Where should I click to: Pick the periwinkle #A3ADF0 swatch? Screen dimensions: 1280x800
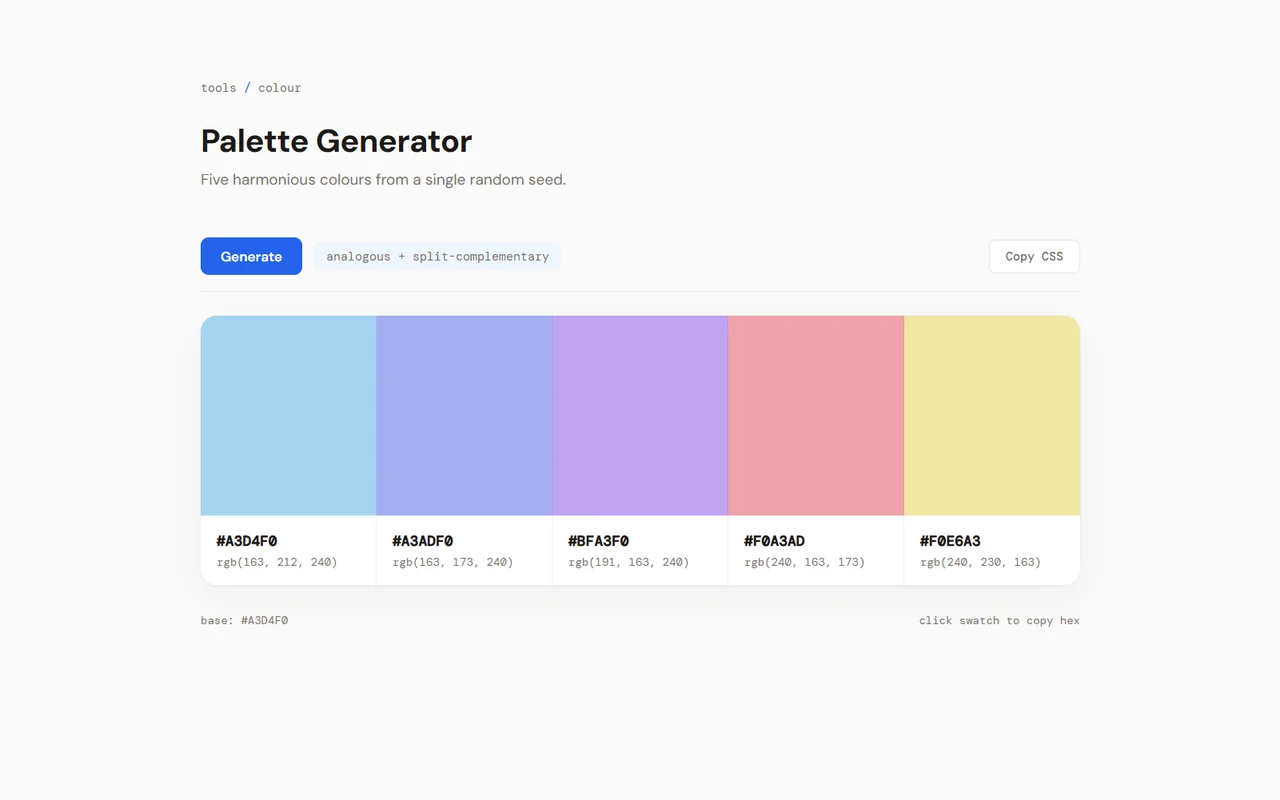pyautogui.click(x=464, y=416)
